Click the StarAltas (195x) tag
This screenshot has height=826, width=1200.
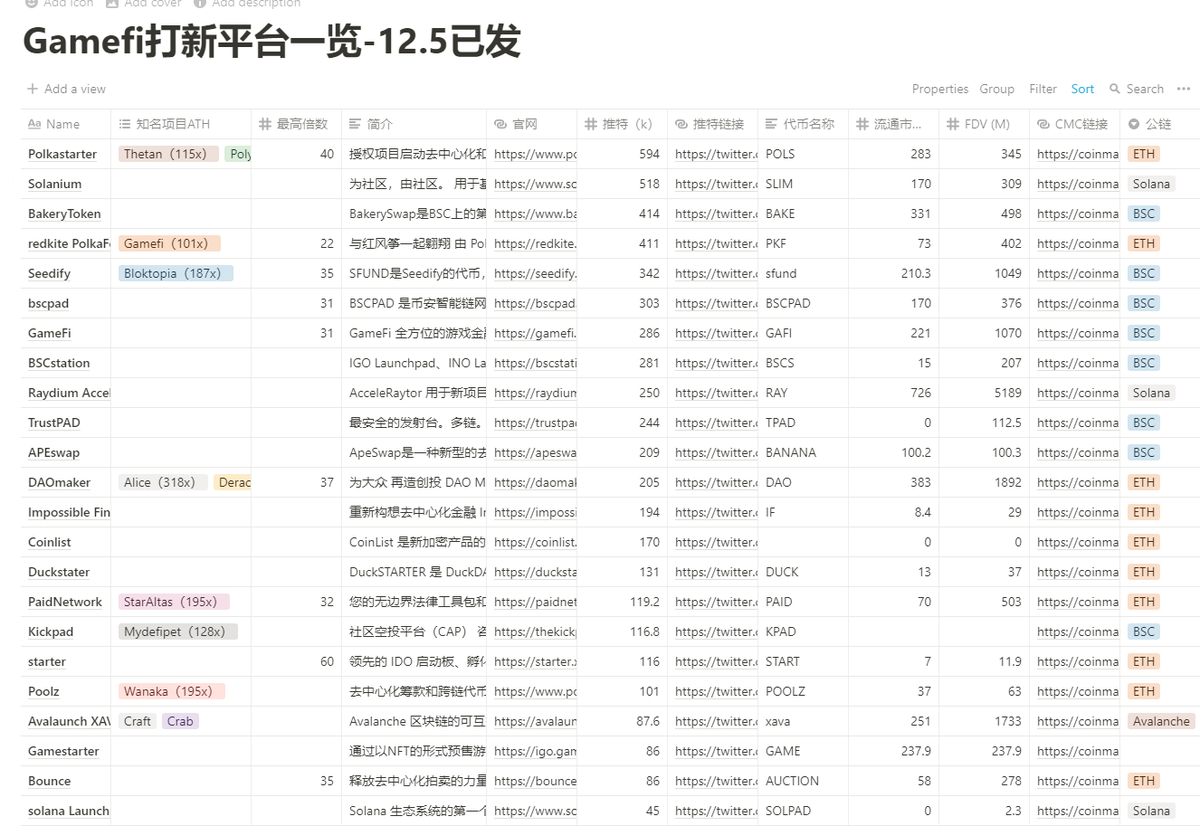click(x=174, y=602)
